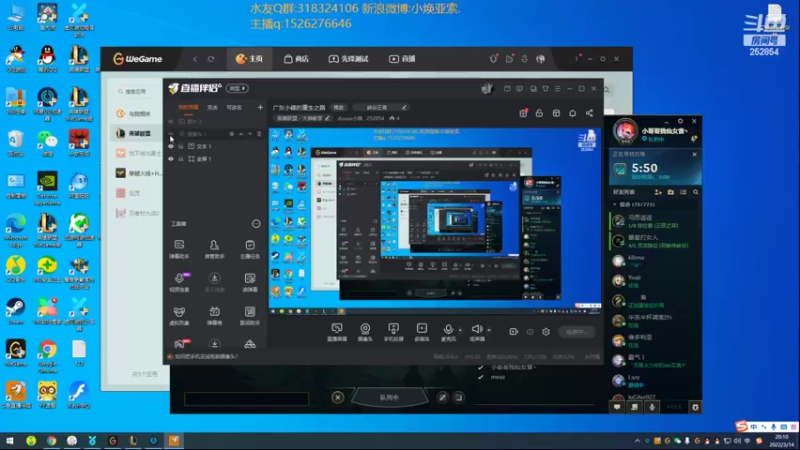Open the gift box icon with red badge
Viewport: 800px width, 450px height.
click(x=523, y=113)
